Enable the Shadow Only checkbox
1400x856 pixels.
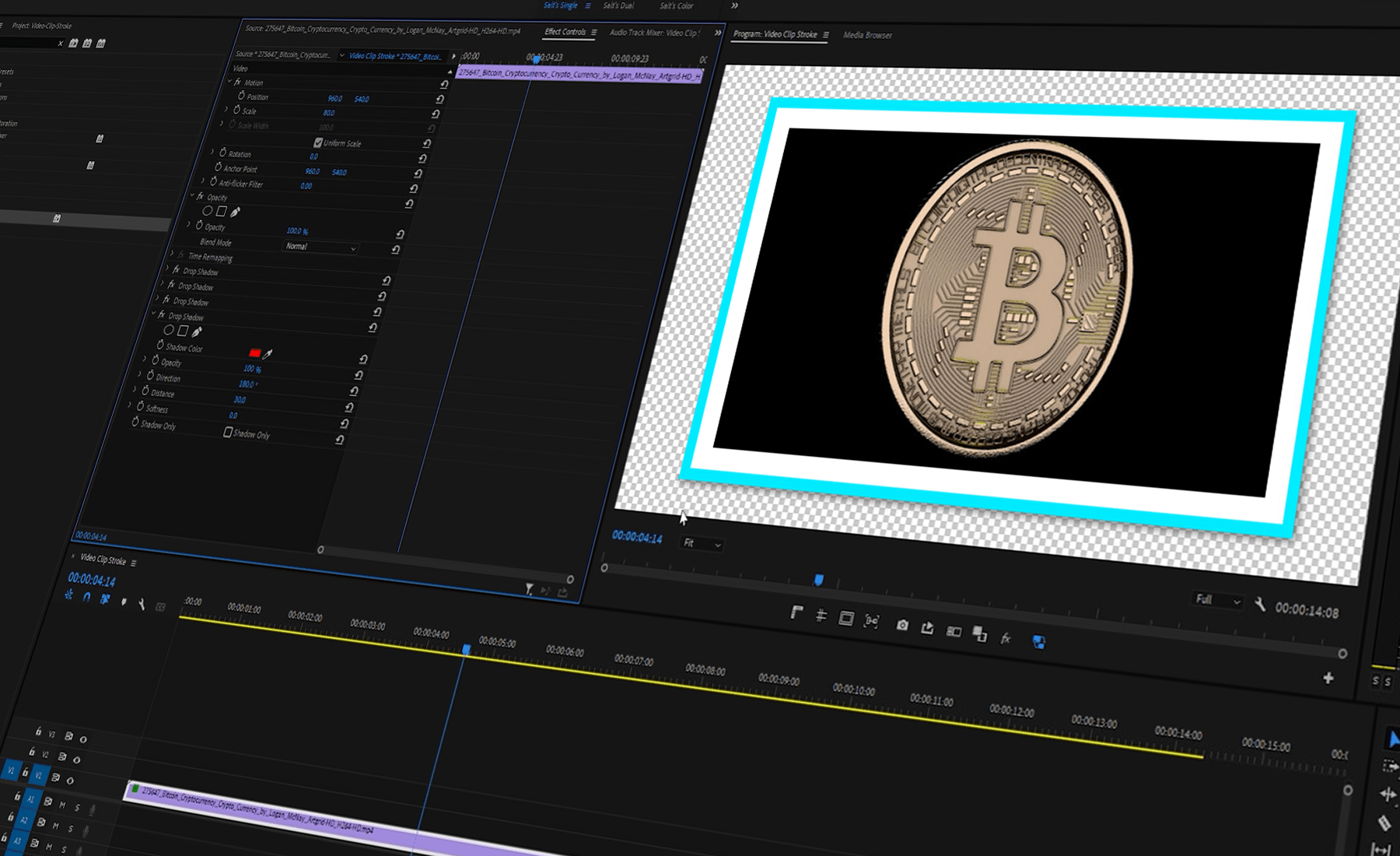227,432
